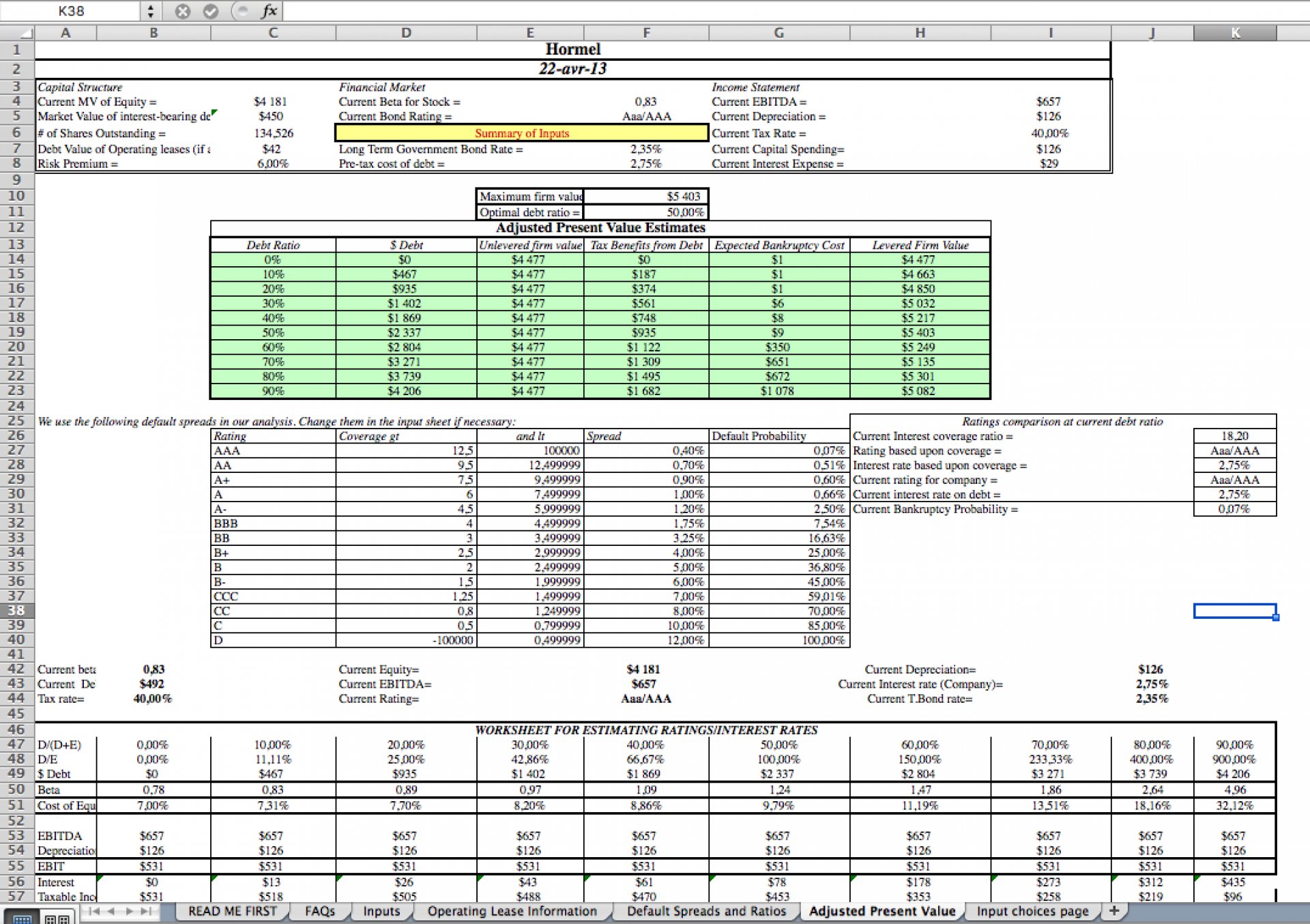Click the Maximum firm value $5 403 cell
This screenshot has height=924, width=1310.
646,197
